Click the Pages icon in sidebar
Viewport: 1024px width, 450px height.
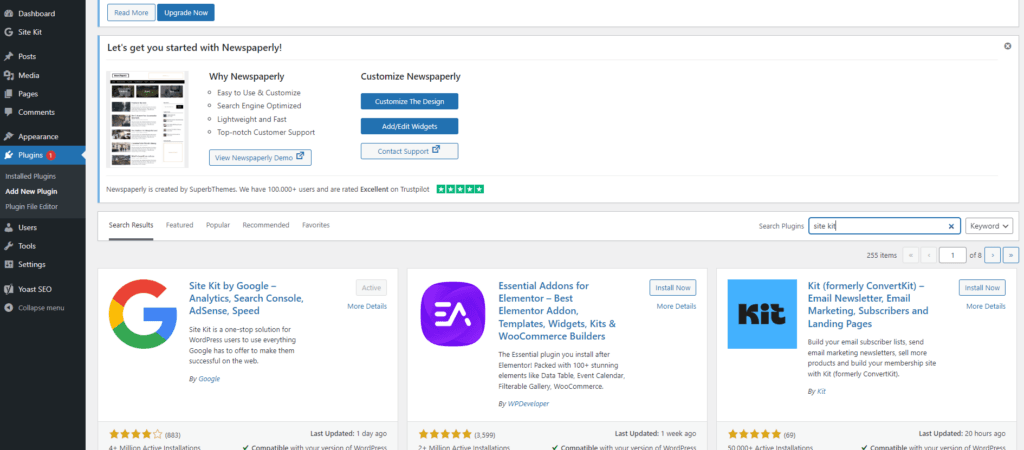[x=8, y=94]
